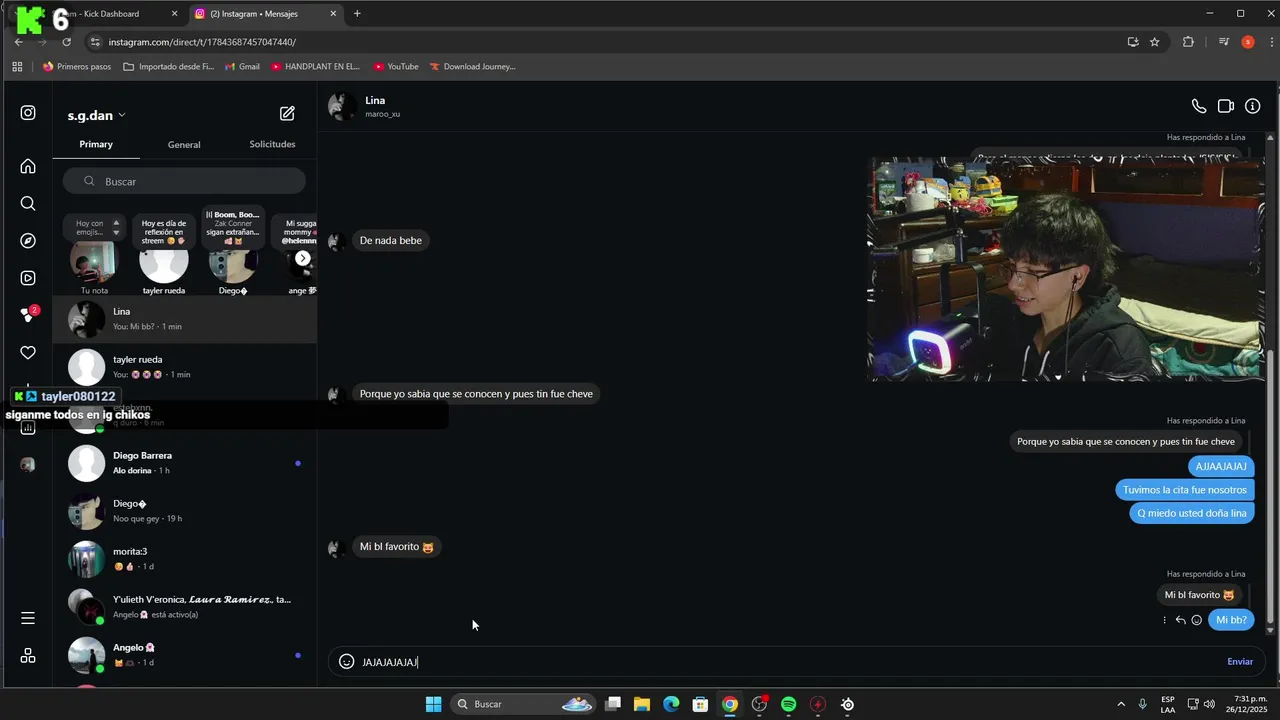The image size is (1280, 720).
Task: Open emoji picker in message box
Action: (346, 661)
